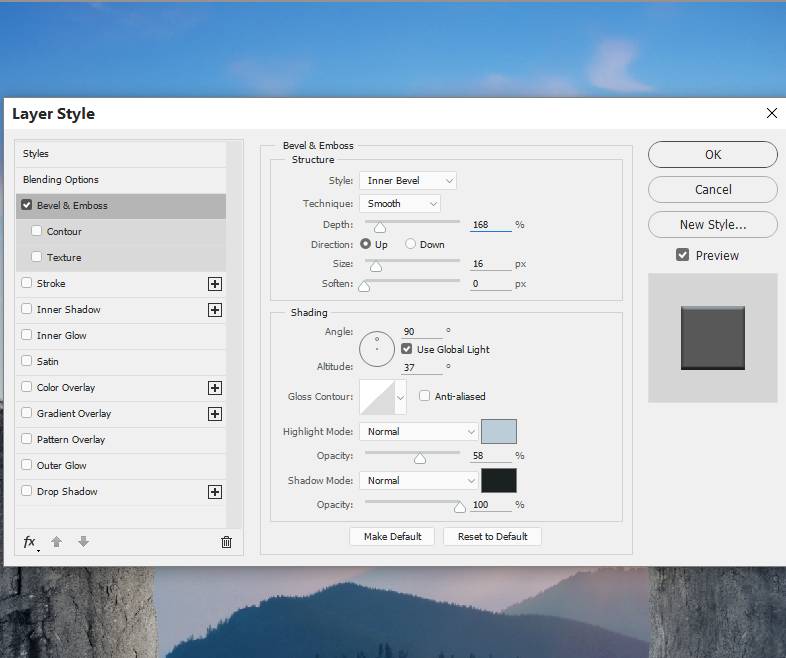Click the Depth percentage input field
The image size is (786, 658).
tap(491, 225)
